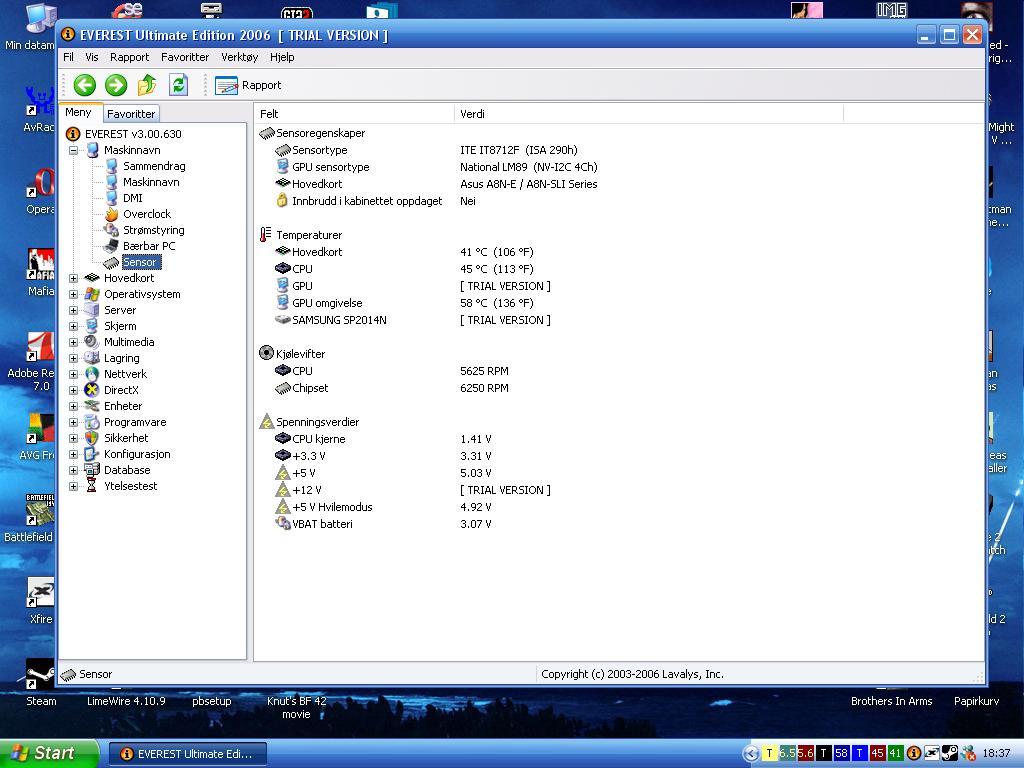Click the green Forward arrow toolbar icon

pyautogui.click(x=116, y=85)
